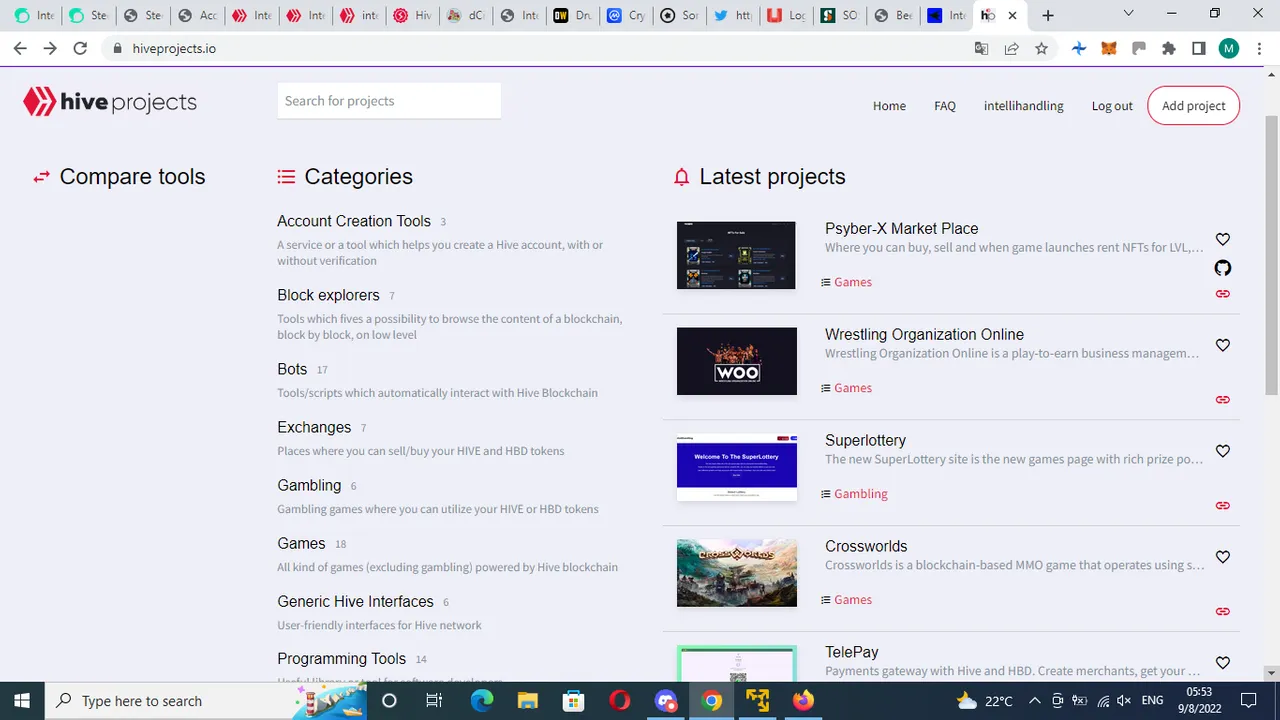The width and height of the screenshot is (1280, 720).
Task: Open the Superlottery project title
Action: point(865,441)
